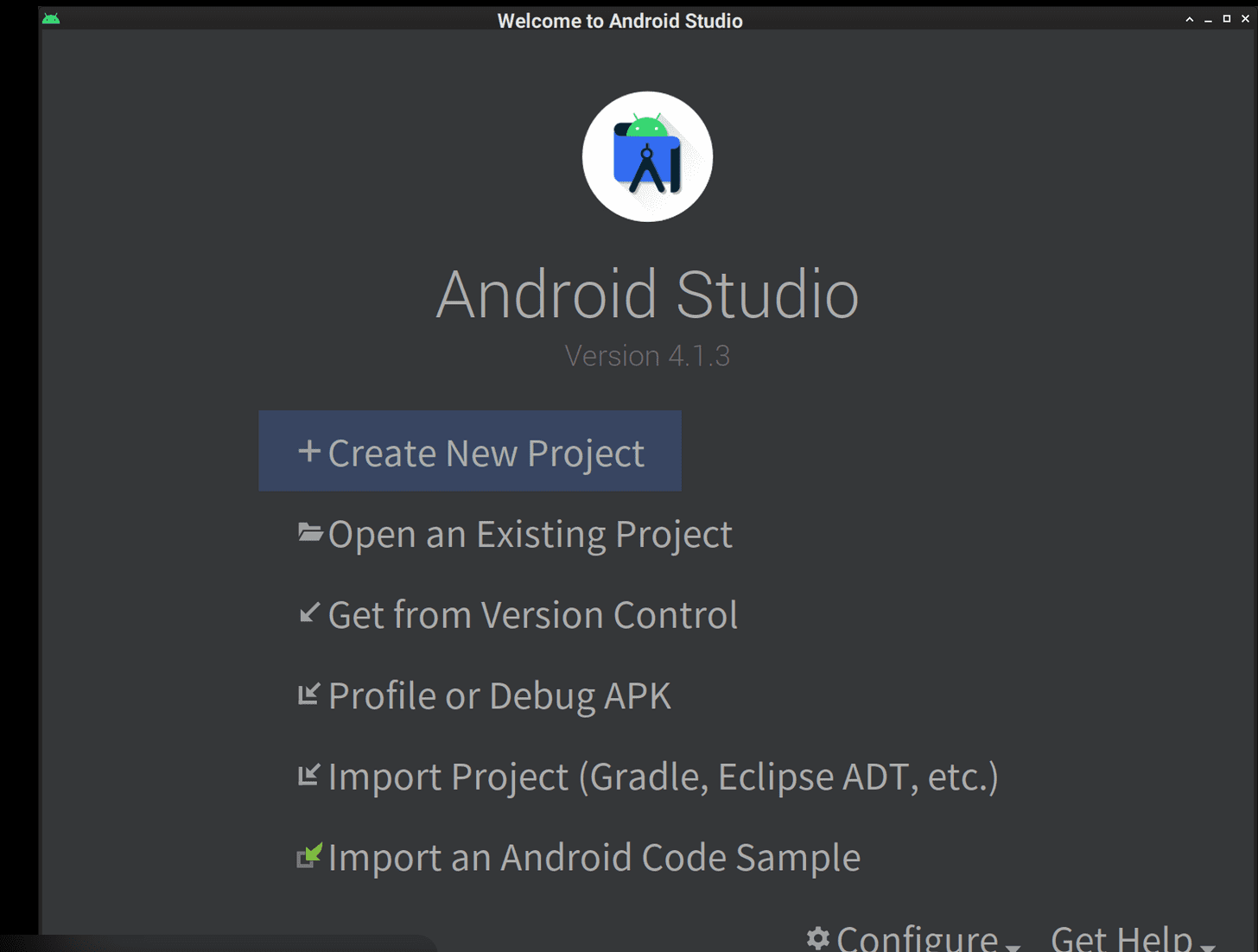Screen dimensions: 1258x952
Task: Click the Welcome to Android Studio window title
Action: 619,21
